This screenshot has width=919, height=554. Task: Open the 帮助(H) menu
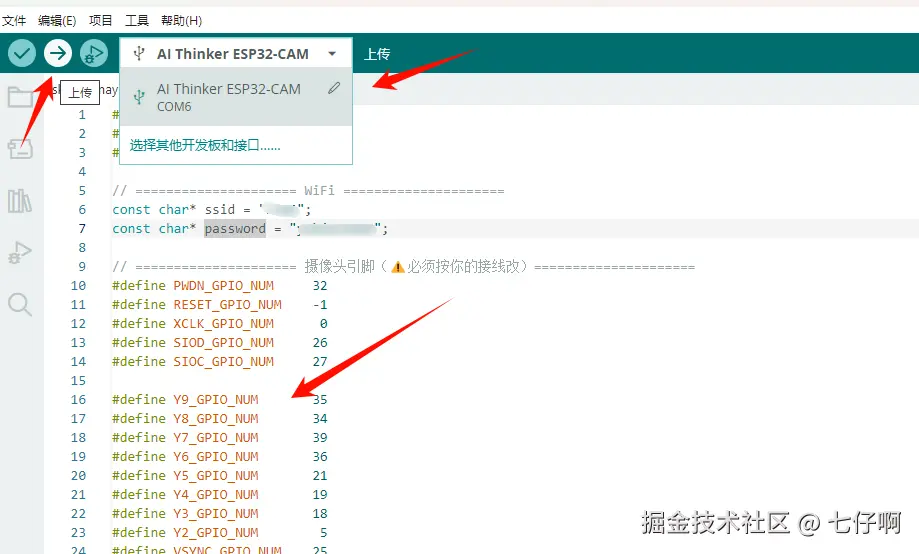click(182, 21)
